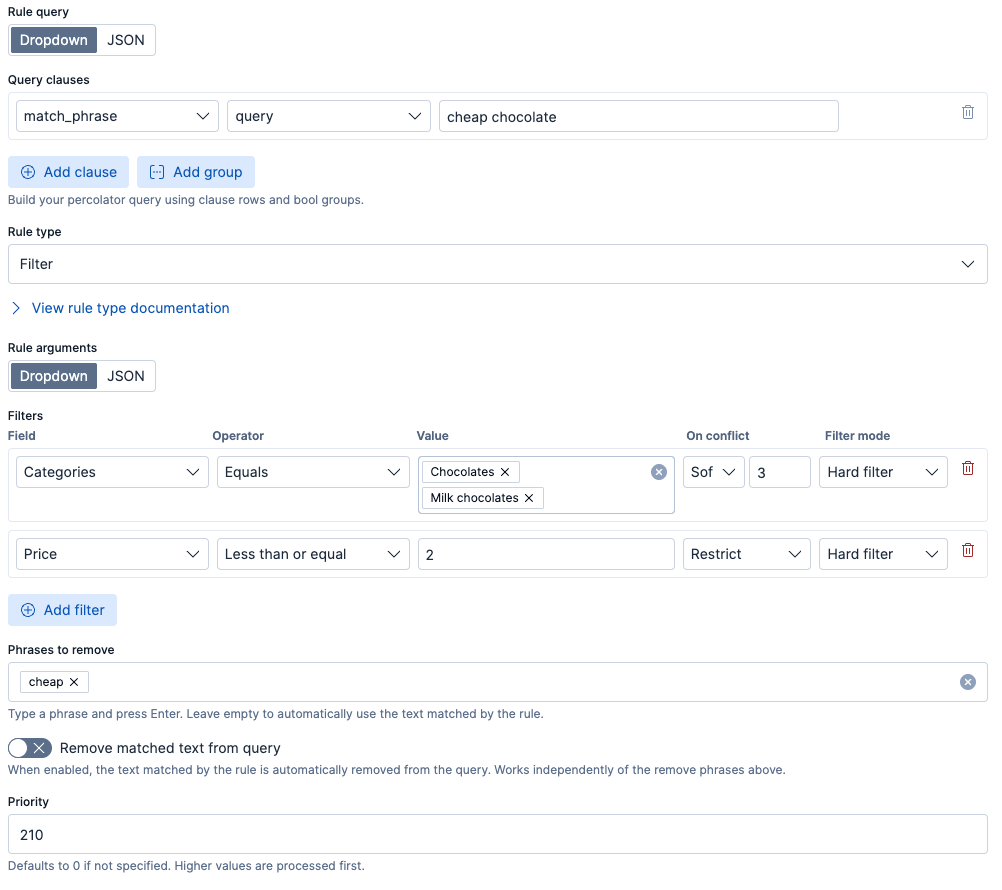1002x890 pixels.
Task: Delete the match_phrase query clause
Action: 967,112
